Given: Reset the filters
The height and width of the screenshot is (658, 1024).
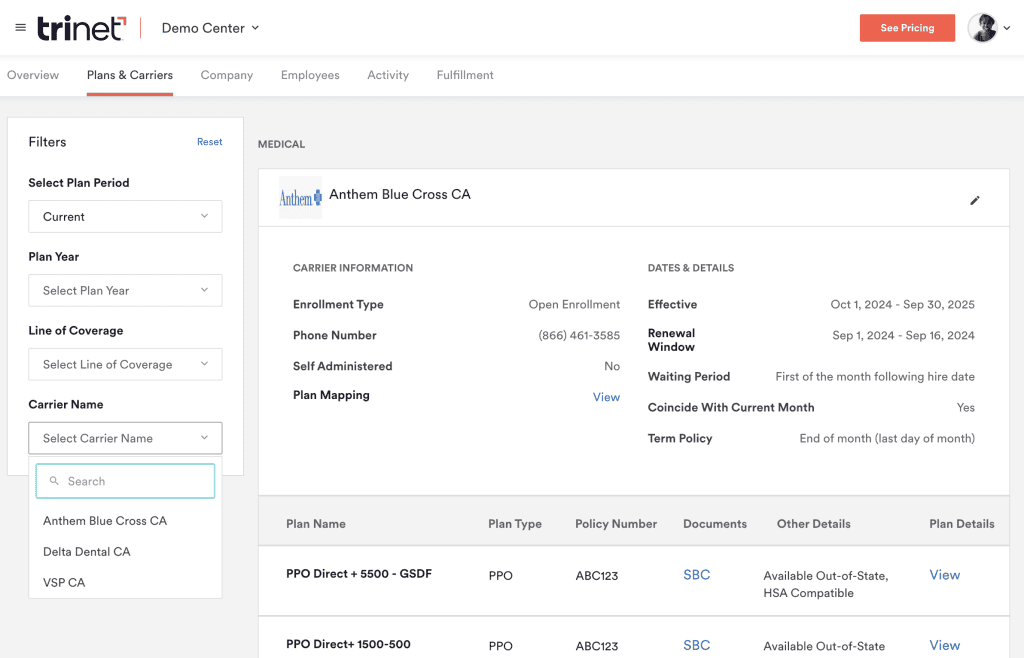Looking at the screenshot, I should click(210, 142).
